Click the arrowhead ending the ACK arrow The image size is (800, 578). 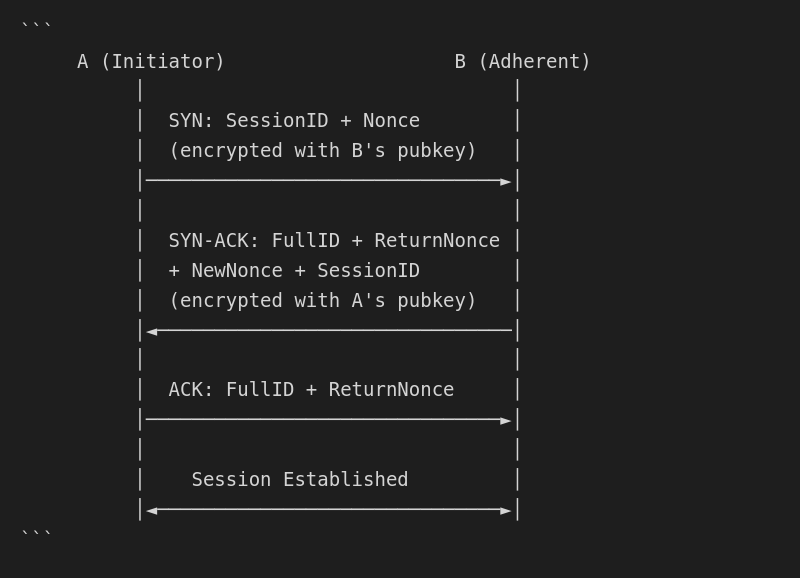(x=506, y=420)
